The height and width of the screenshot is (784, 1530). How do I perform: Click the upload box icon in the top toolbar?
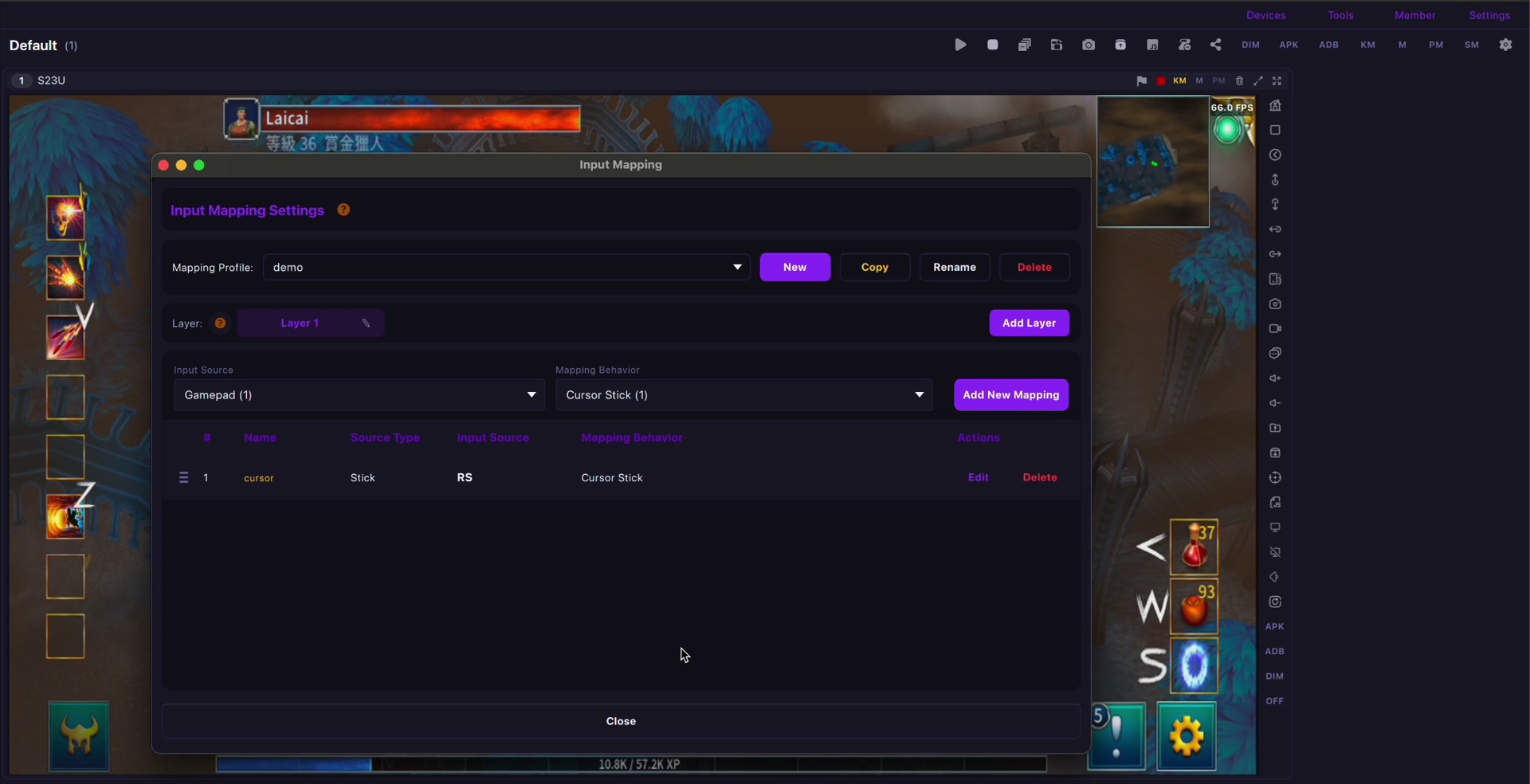tap(1120, 45)
